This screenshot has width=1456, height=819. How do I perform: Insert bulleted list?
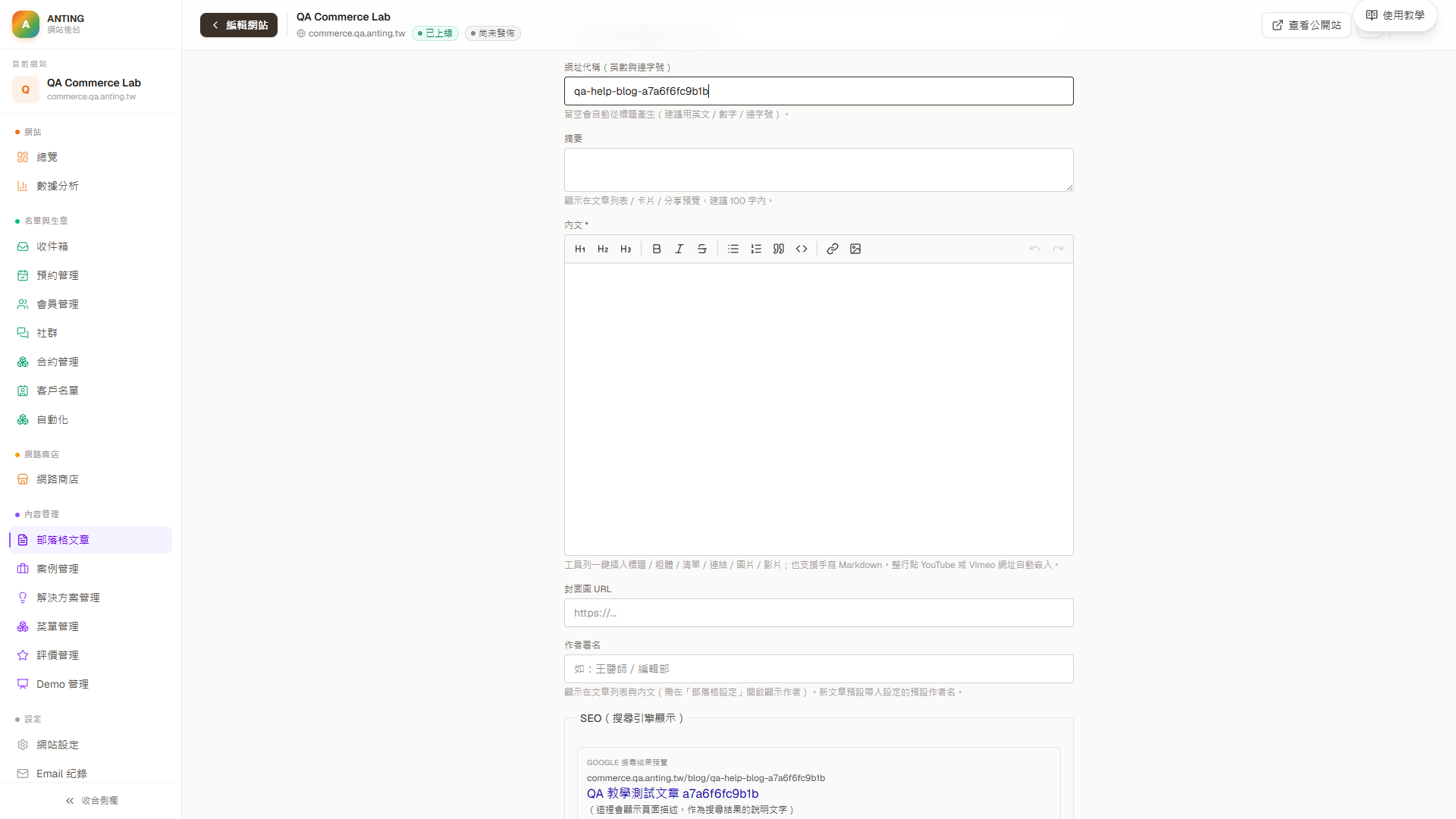click(x=733, y=249)
